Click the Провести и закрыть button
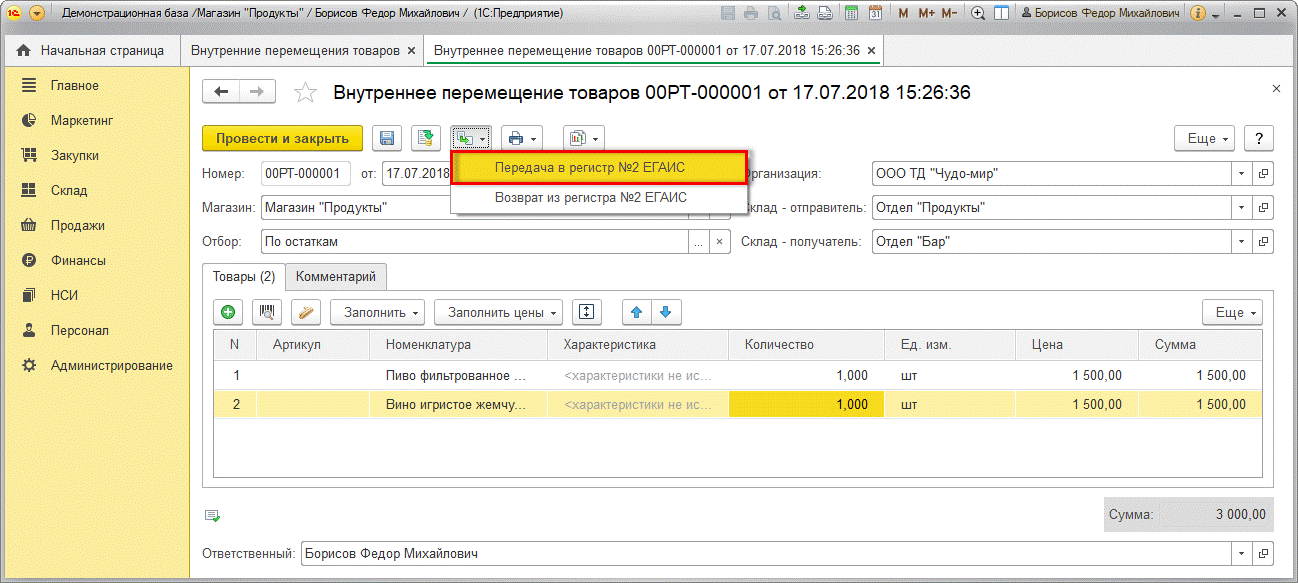Image resolution: width=1298 pixels, height=583 pixels. pyautogui.click(x=282, y=138)
